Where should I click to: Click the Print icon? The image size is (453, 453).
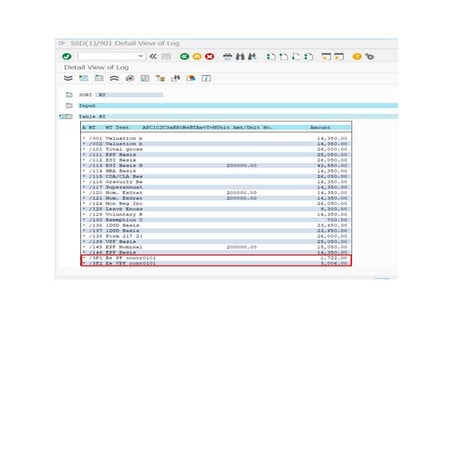coord(227,57)
